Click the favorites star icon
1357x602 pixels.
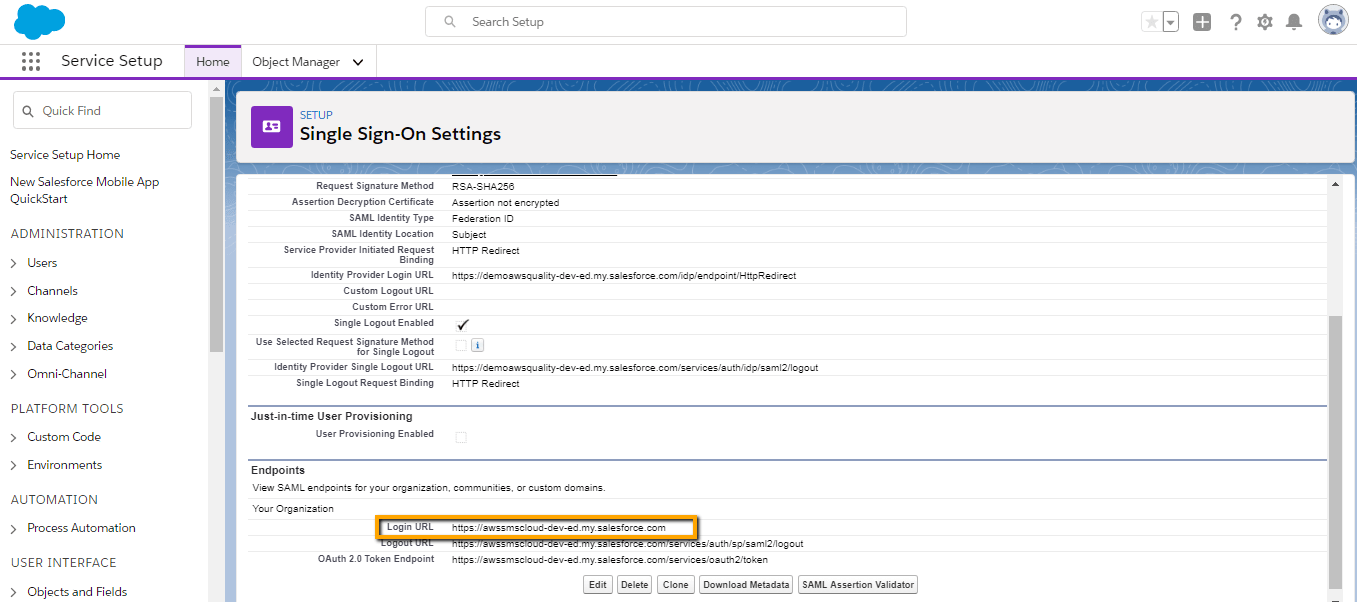[x=1152, y=22]
